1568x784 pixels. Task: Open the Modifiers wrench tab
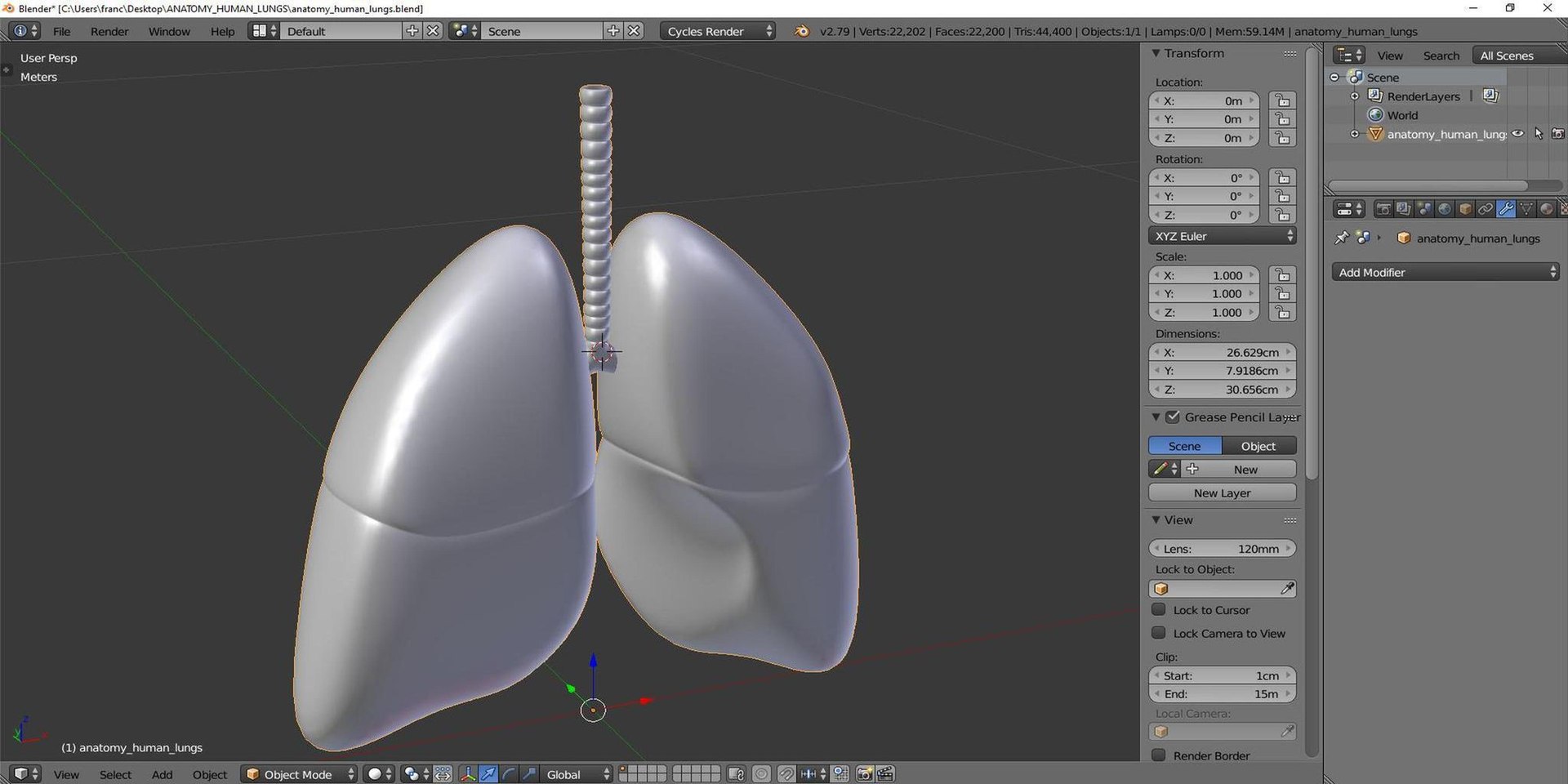click(1506, 209)
